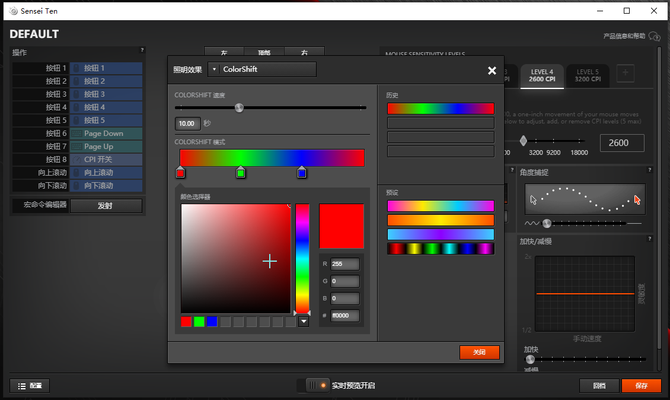Click the ColorShift speed slider handle

coord(239,107)
